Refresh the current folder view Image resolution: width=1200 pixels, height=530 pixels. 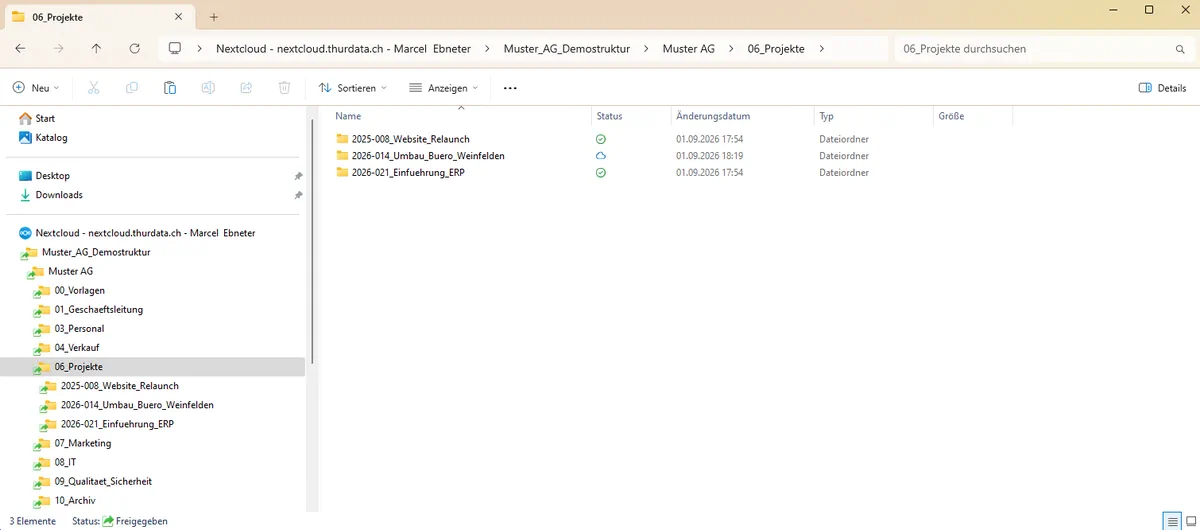point(134,48)
